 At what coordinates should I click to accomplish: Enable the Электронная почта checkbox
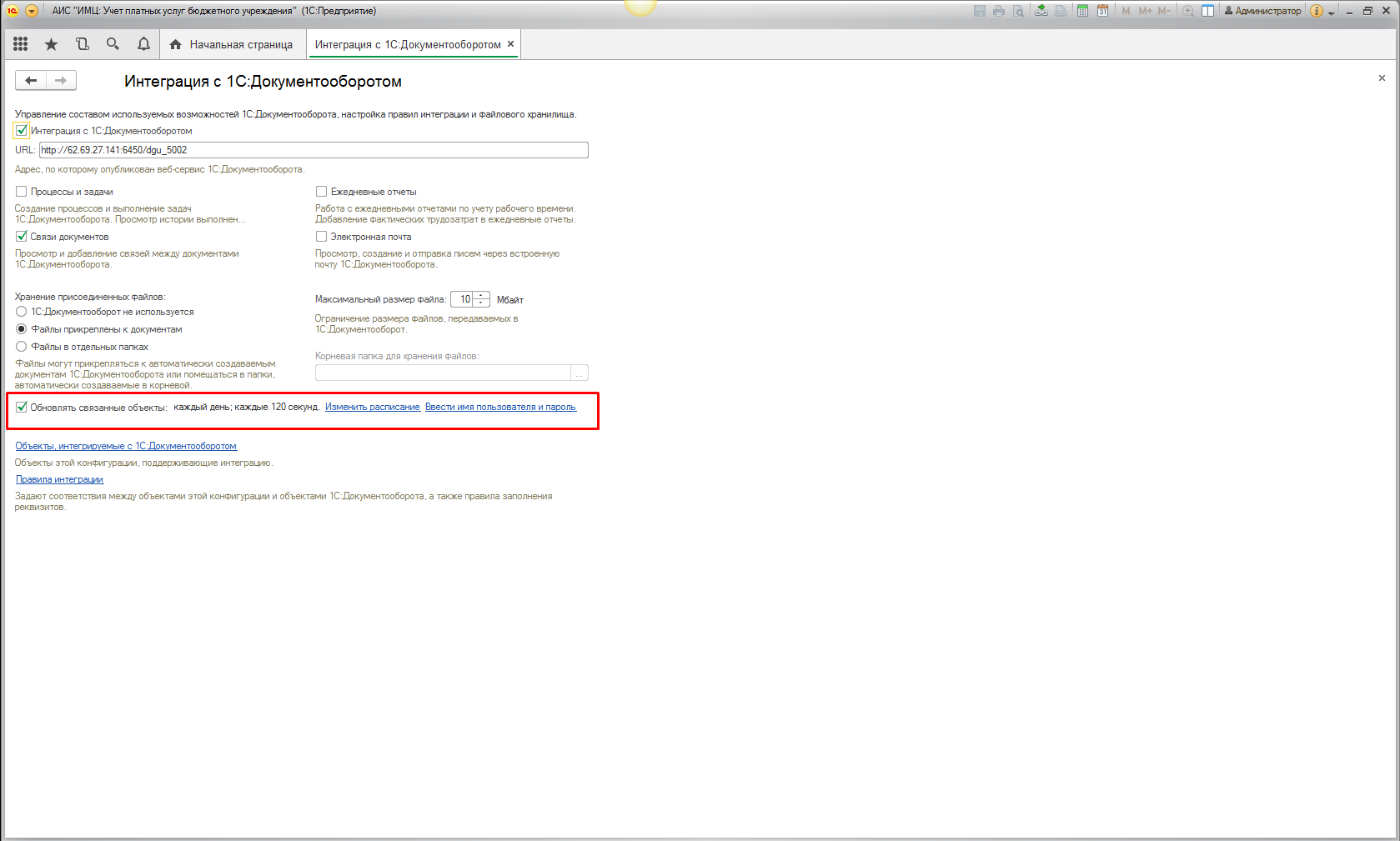(321, 237)
